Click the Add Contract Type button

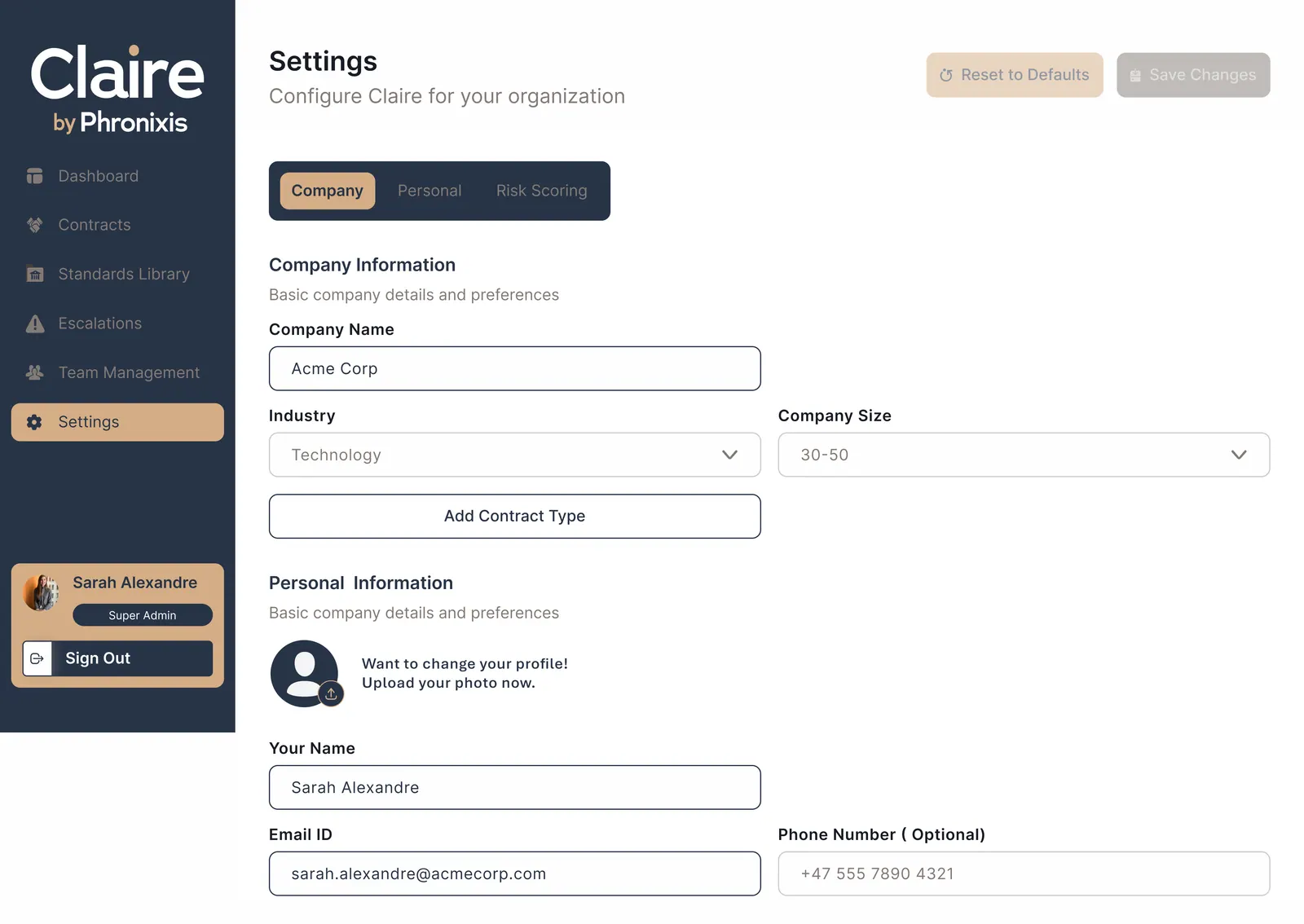click(514, 516)
